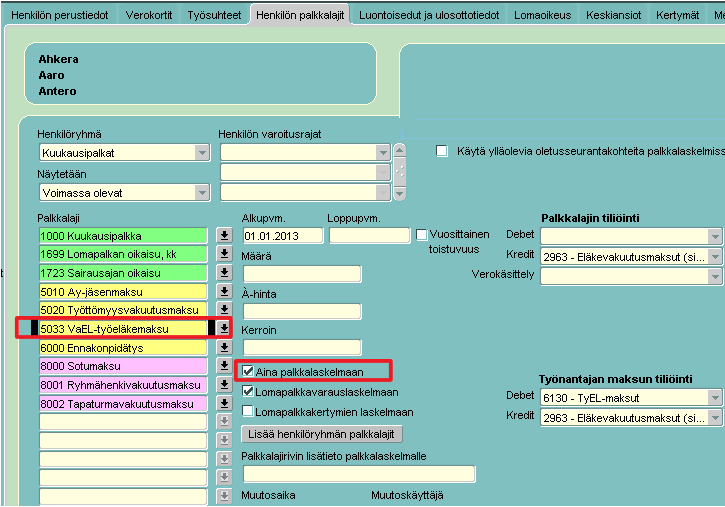Open the Palkkalajin tiliöinti Debet dropdown
725x507 pixels.
pyautogui.click(x=715, y=237)
